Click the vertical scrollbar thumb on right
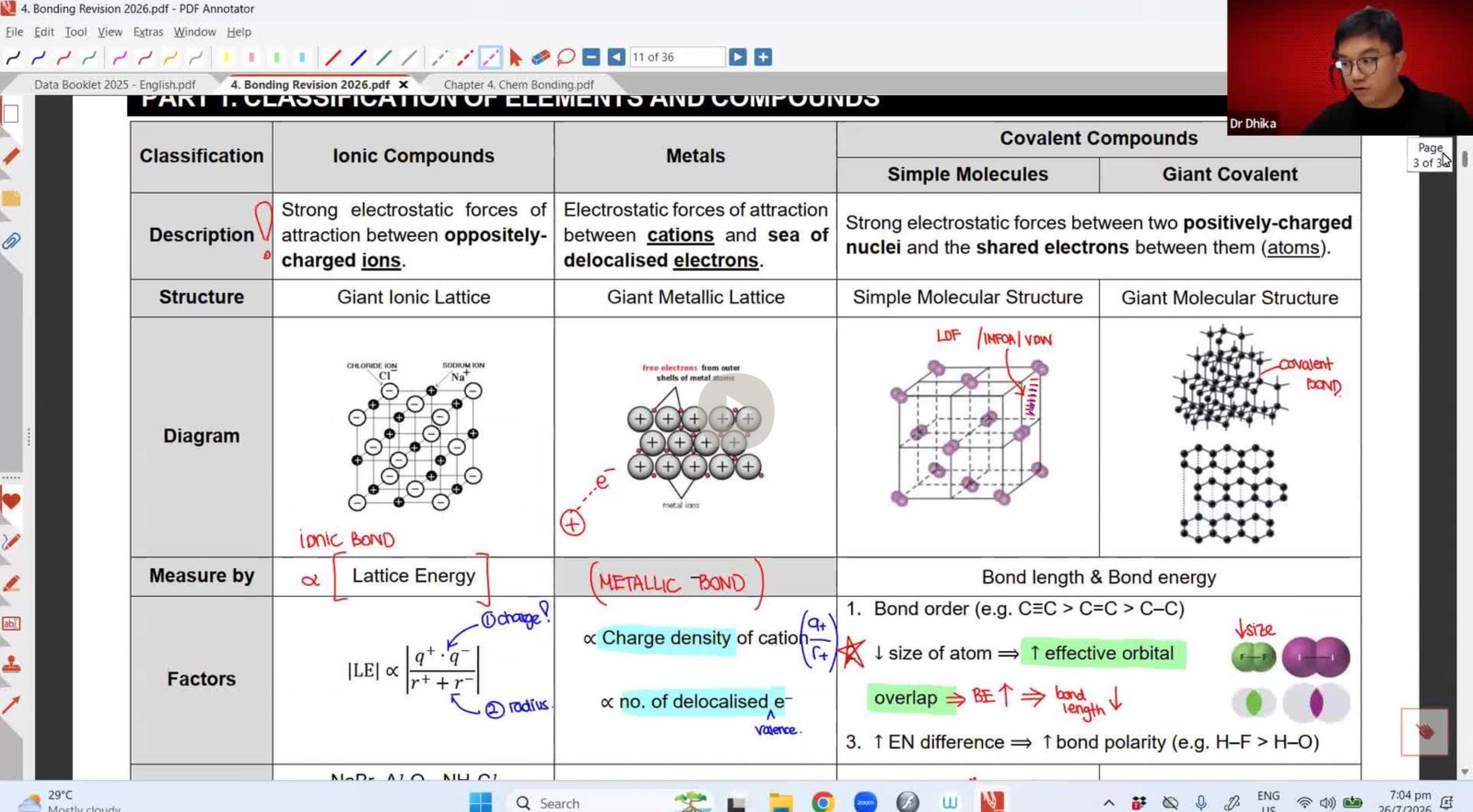The width and height of the screenshot is (1473, 812). [x=1464, y=159]
